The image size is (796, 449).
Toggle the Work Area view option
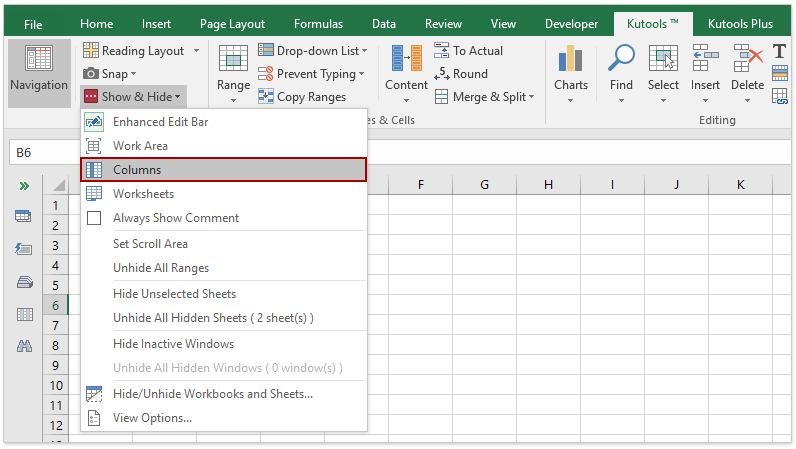(140, 146)
